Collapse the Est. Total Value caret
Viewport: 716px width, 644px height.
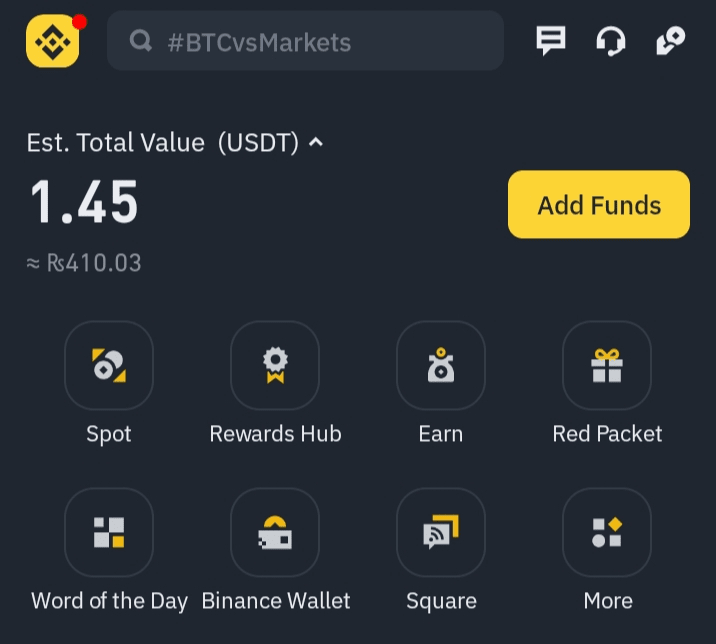[316, 143]
